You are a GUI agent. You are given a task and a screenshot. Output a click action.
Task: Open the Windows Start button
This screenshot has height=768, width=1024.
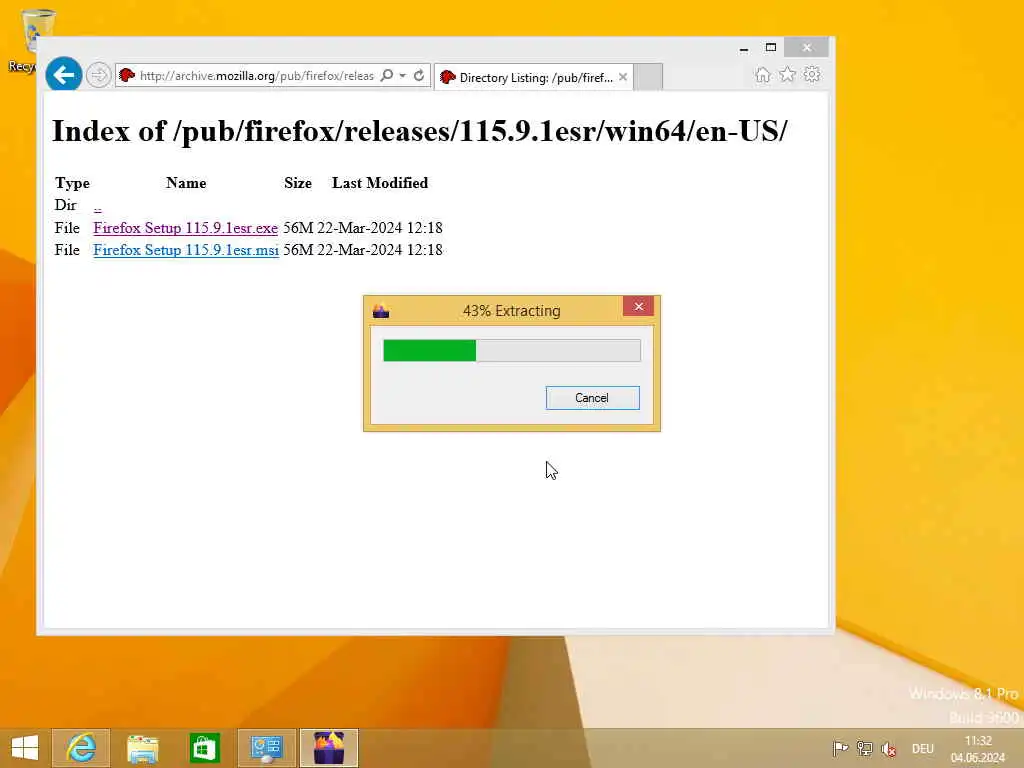coord(25,748)
